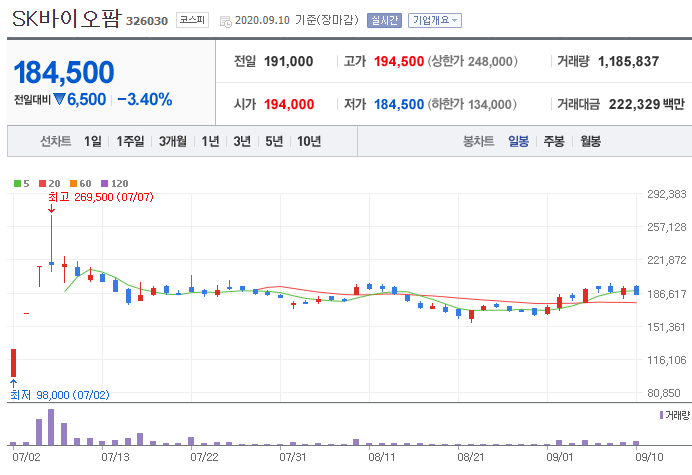Viewport: 692px width, 475px height.
Task: Select the 3년 line chart tab
Action: tap(242, 141)
